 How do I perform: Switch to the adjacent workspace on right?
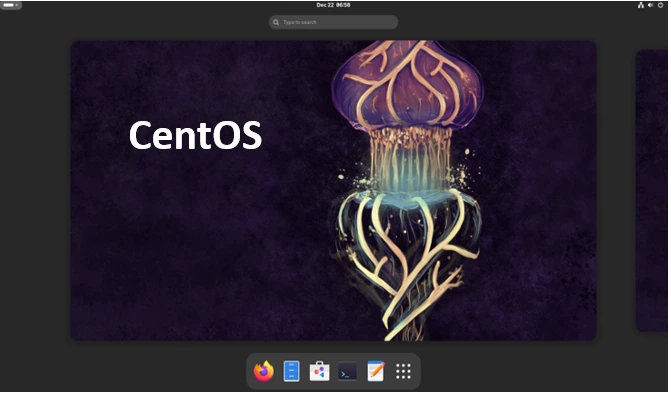click(652, 191)
